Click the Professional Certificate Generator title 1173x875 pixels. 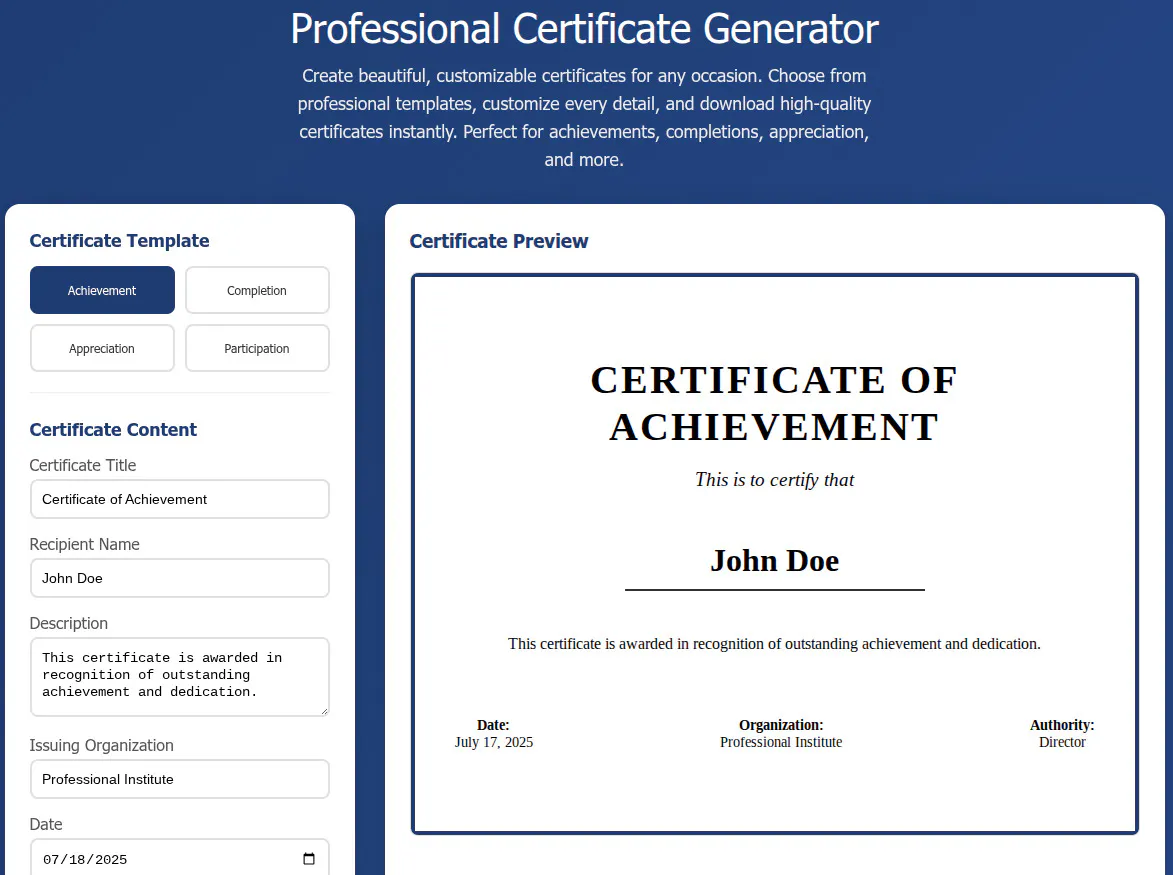pos(584,28)
